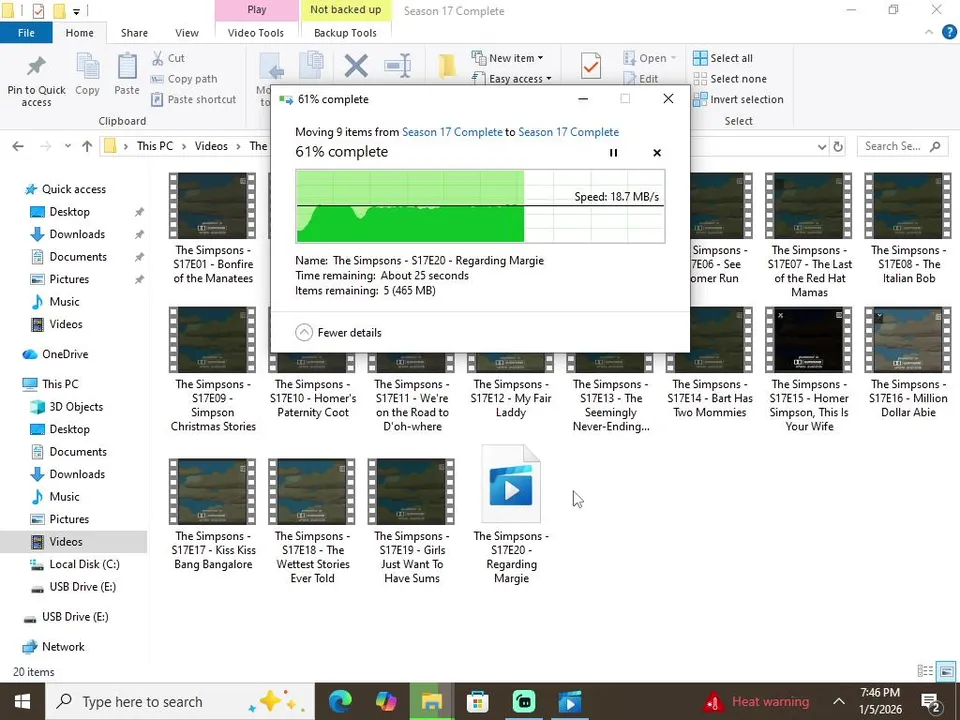Show hidden system tray icons
Screen dimensions: 960x720
(x=839, y=702)
